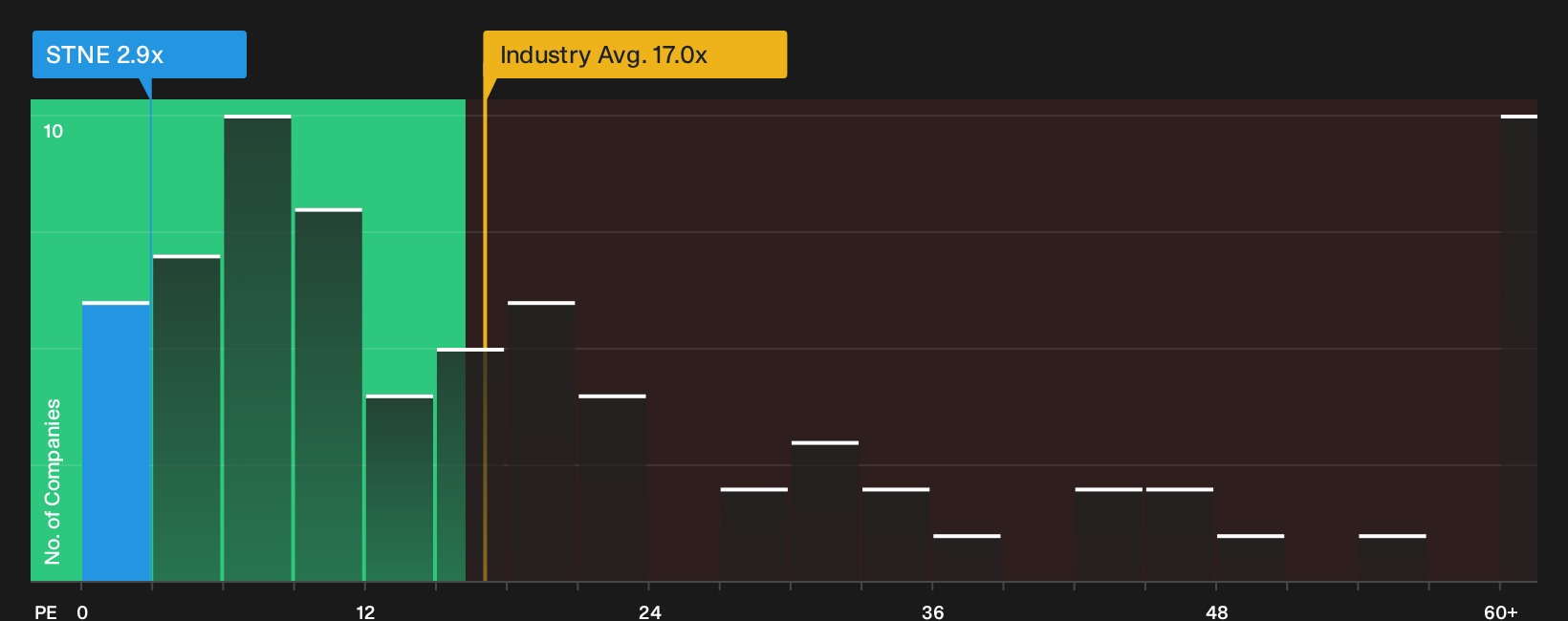Click the STNE 2.9x blue label

point(140,54)
